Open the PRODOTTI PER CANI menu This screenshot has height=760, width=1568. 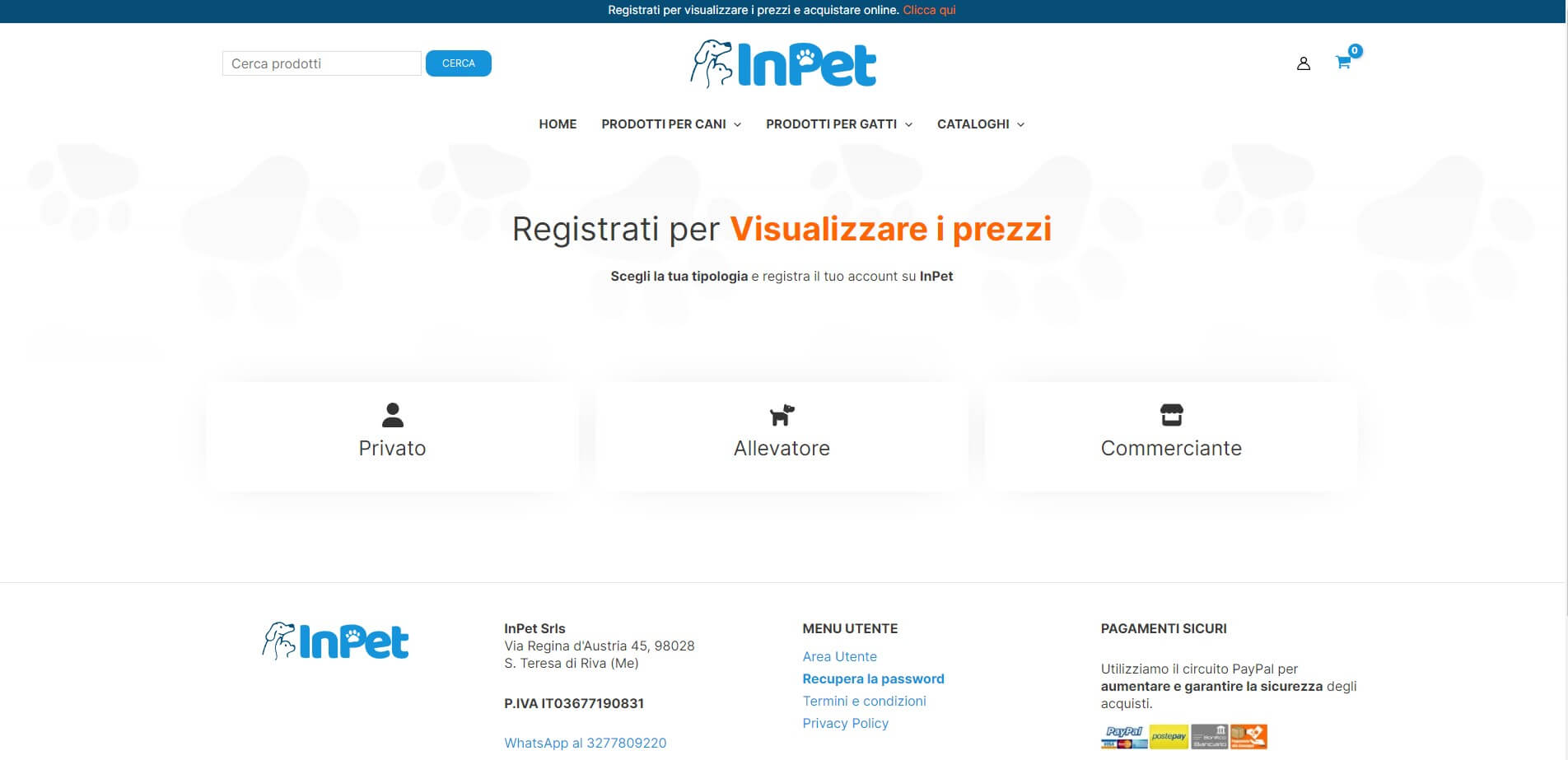pyautogui.click(x=664, y=124)
